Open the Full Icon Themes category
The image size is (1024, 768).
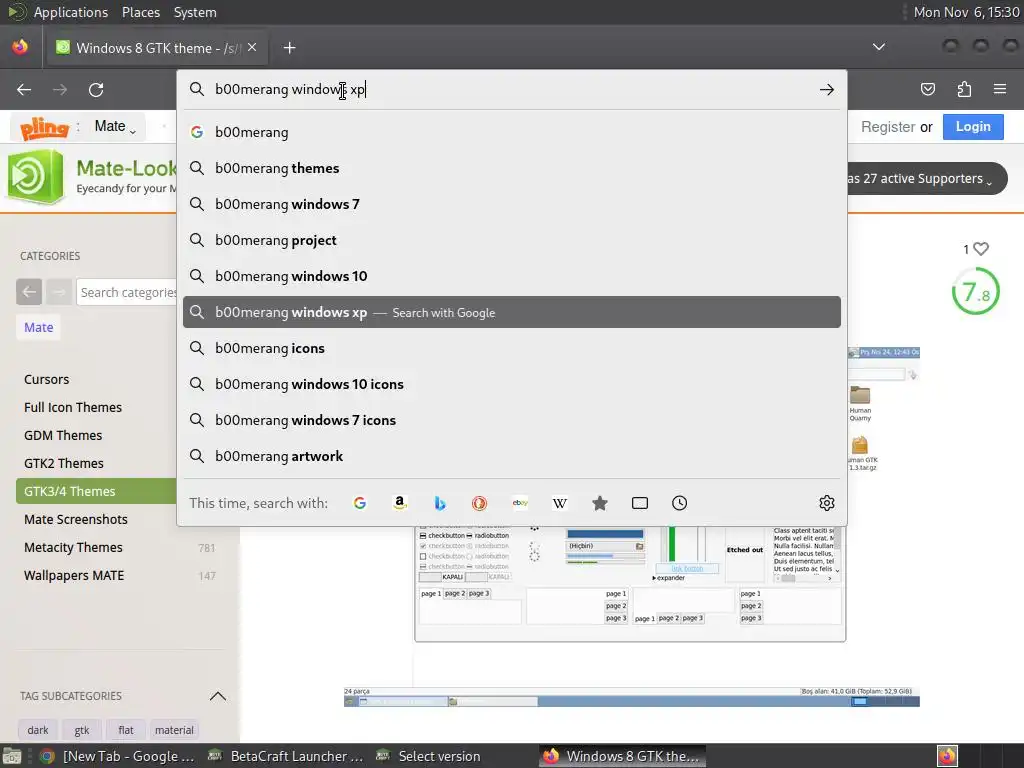[x=73, y=408]
